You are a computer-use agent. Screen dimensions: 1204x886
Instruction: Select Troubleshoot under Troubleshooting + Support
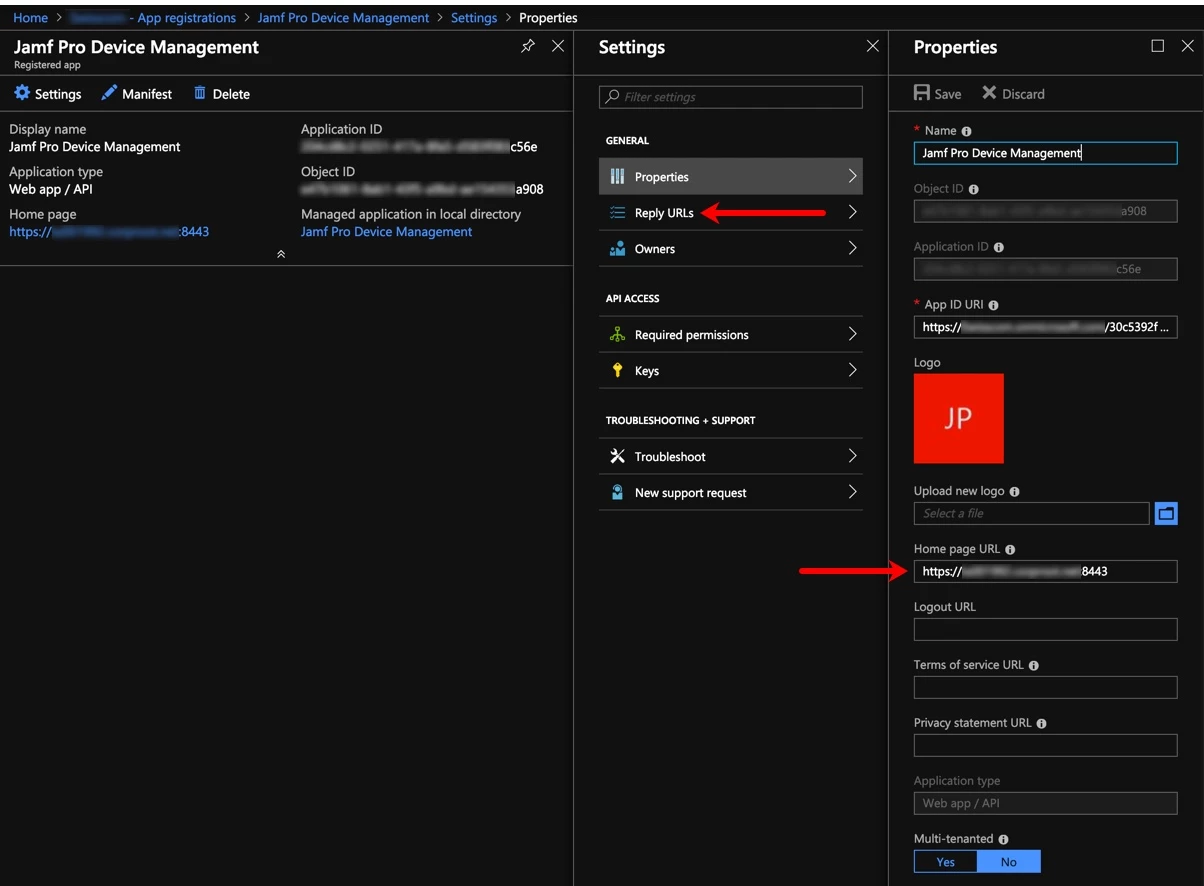pyautogui.click(x=730, y=457)
